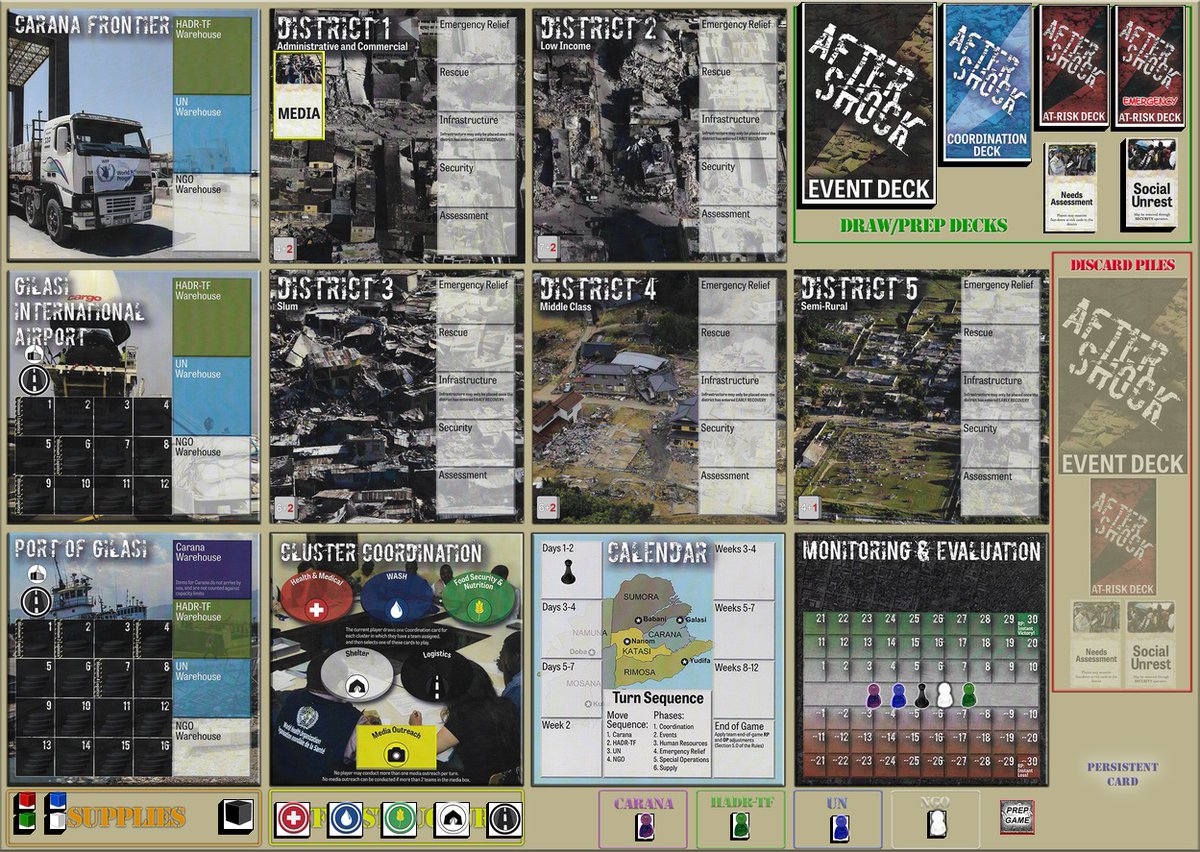This screenshot has width=1200, height=852.
Task: Click slot 6 at Gilasi International Airport
Action: tap(74, 456)
